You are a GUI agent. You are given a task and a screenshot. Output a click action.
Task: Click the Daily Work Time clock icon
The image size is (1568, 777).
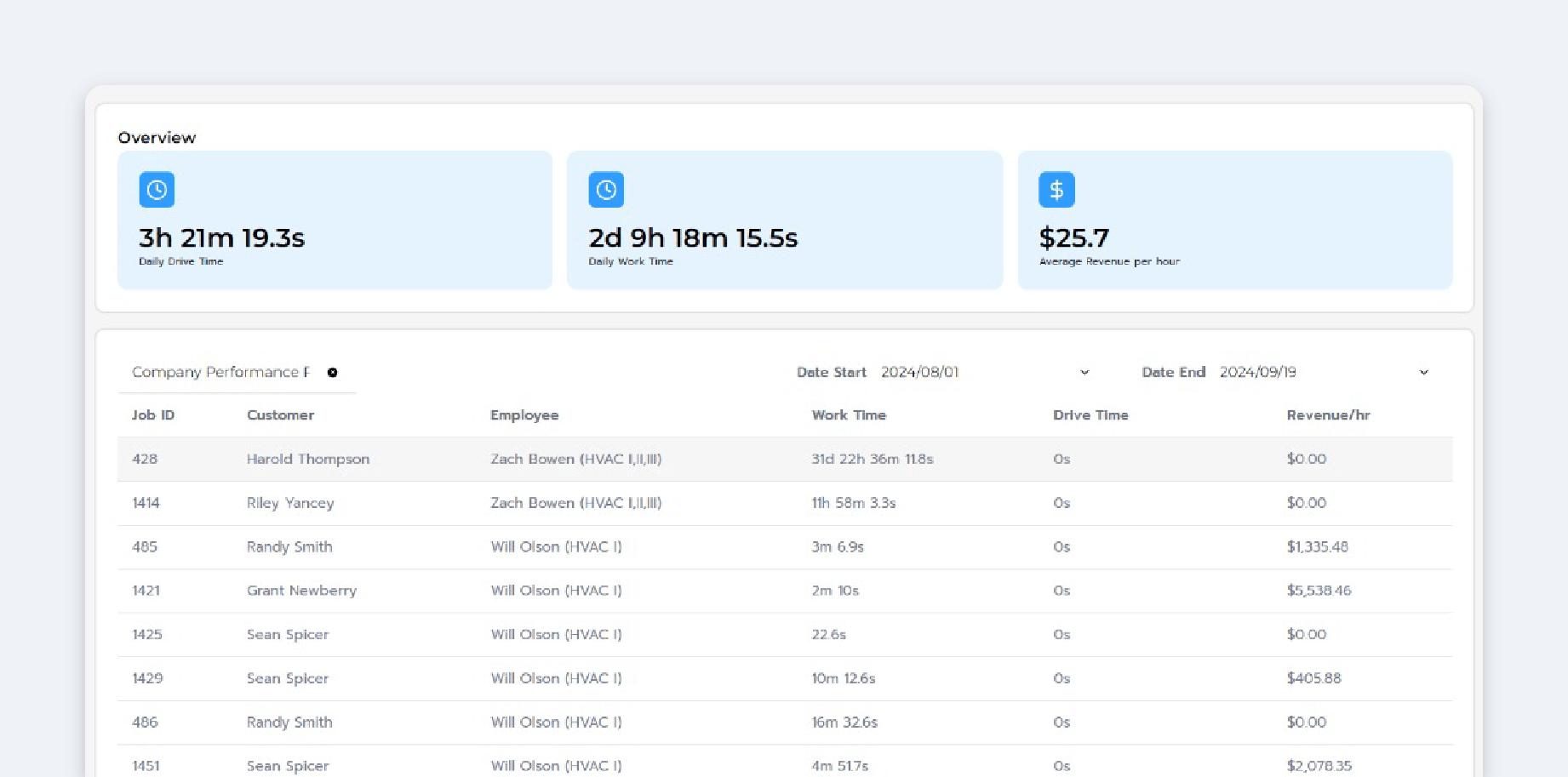tap(606, 190)
